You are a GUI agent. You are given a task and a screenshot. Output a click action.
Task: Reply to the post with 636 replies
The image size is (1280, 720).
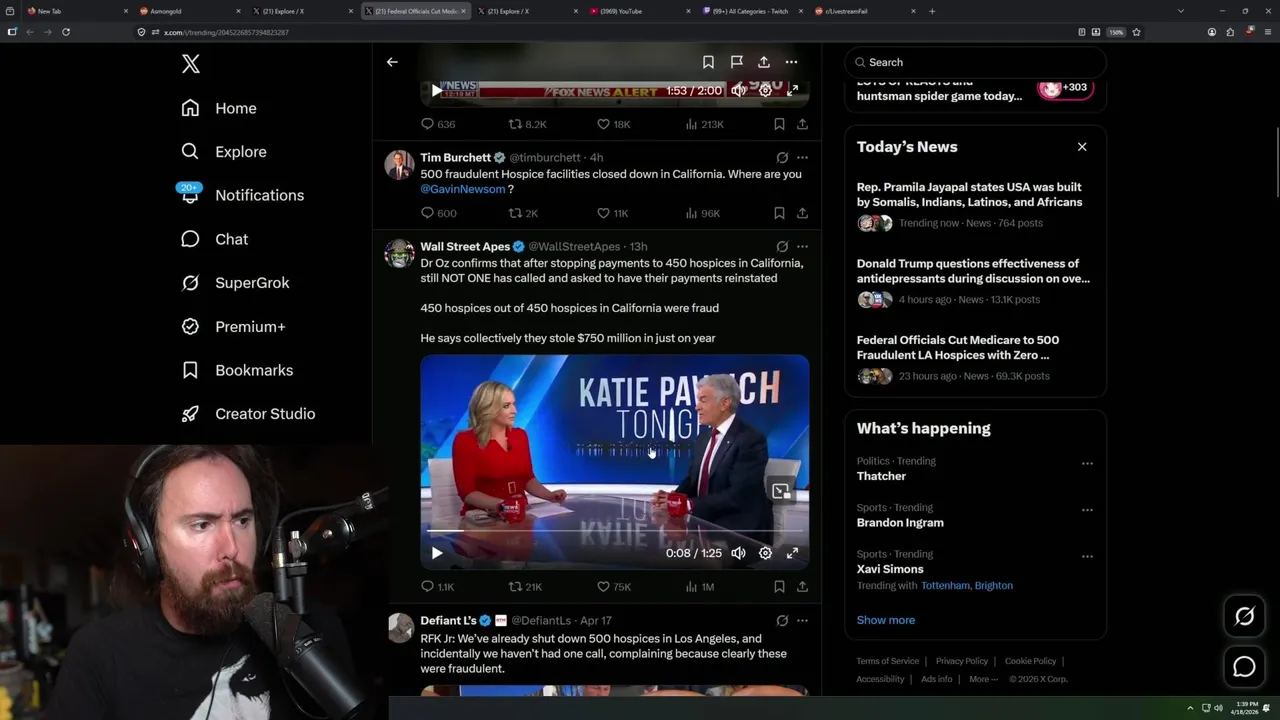click(x=438, y=124)
